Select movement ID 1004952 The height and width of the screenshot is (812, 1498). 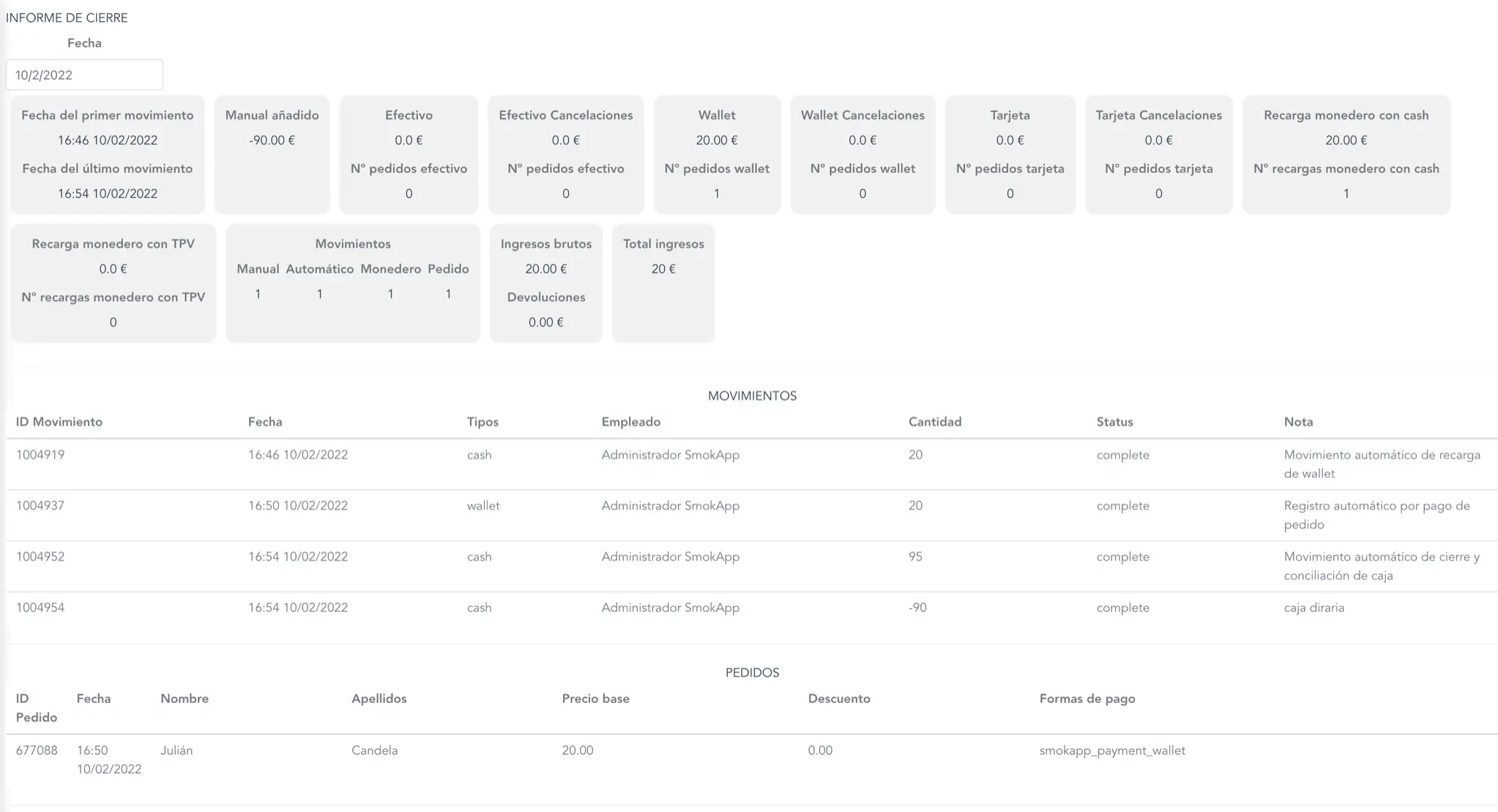pyautogui.click(x=40, y=556)
